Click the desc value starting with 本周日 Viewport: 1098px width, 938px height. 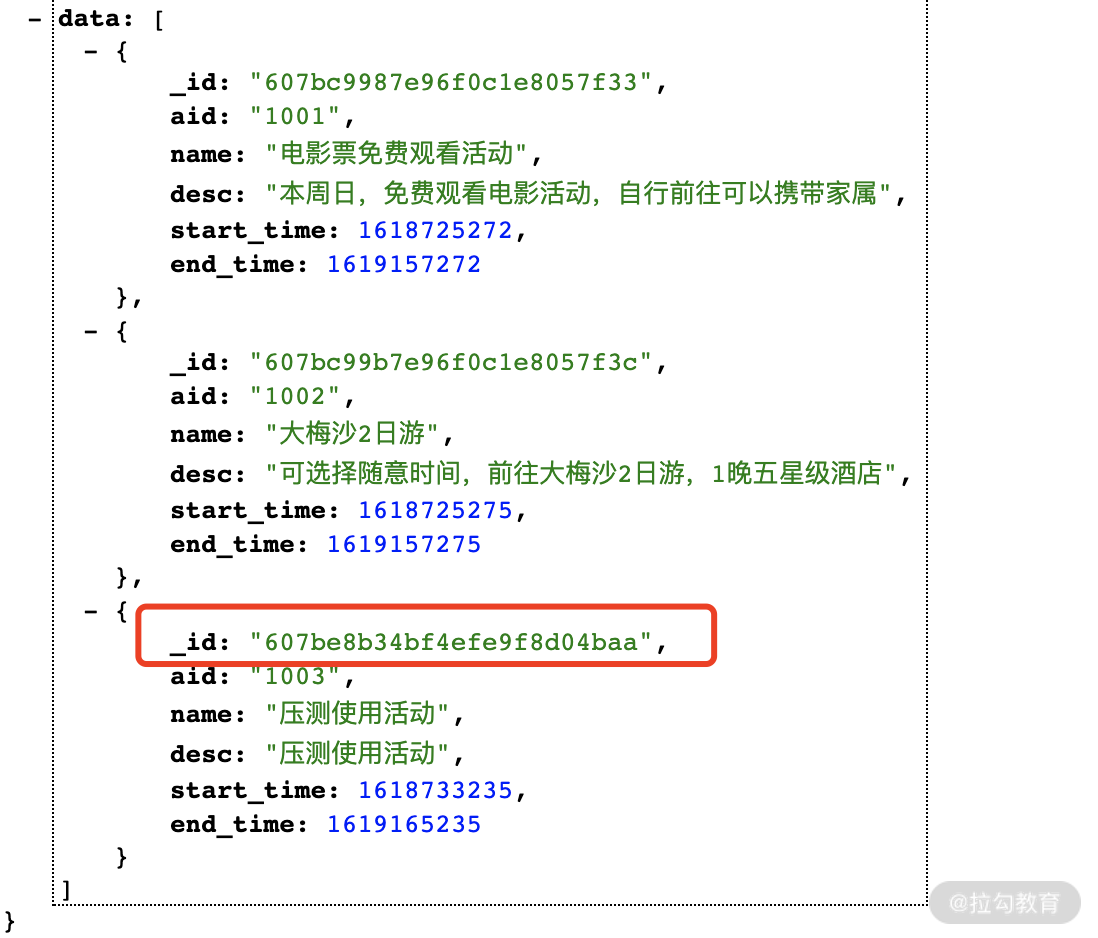pyautogui.click(x=578, y=193)
